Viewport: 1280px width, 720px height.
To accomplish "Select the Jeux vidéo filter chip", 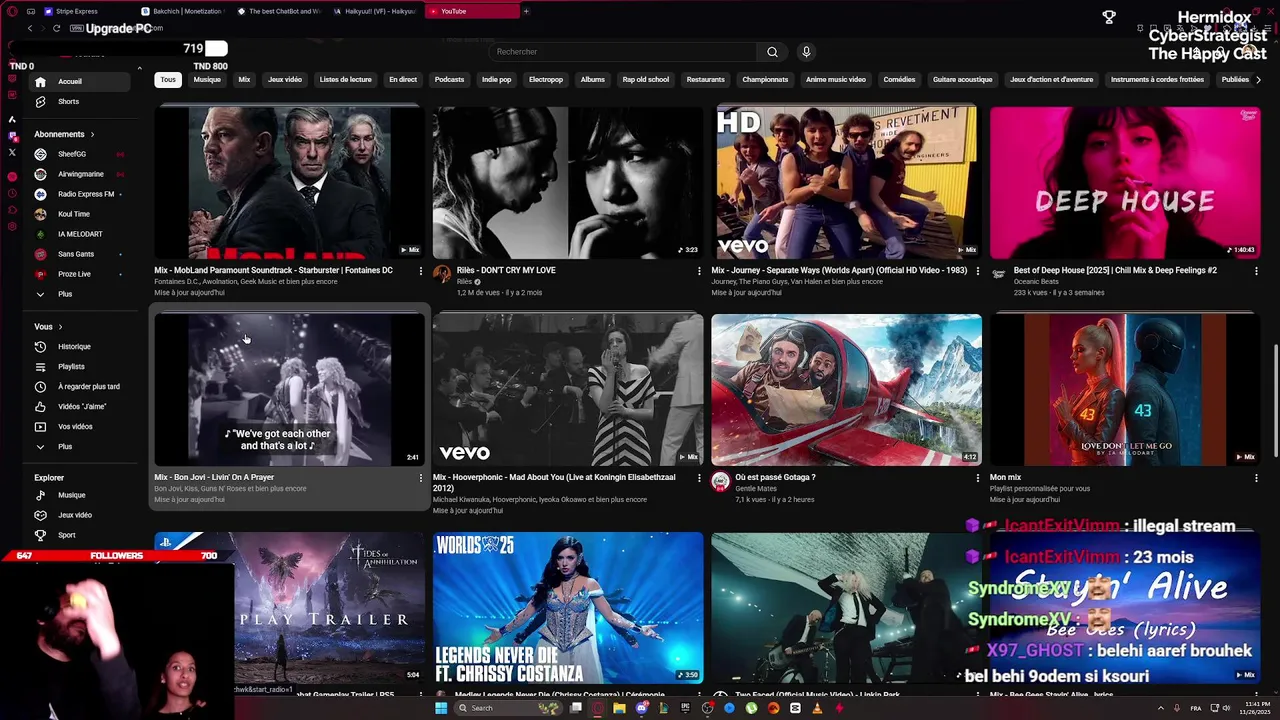I will tap(285, 79).
